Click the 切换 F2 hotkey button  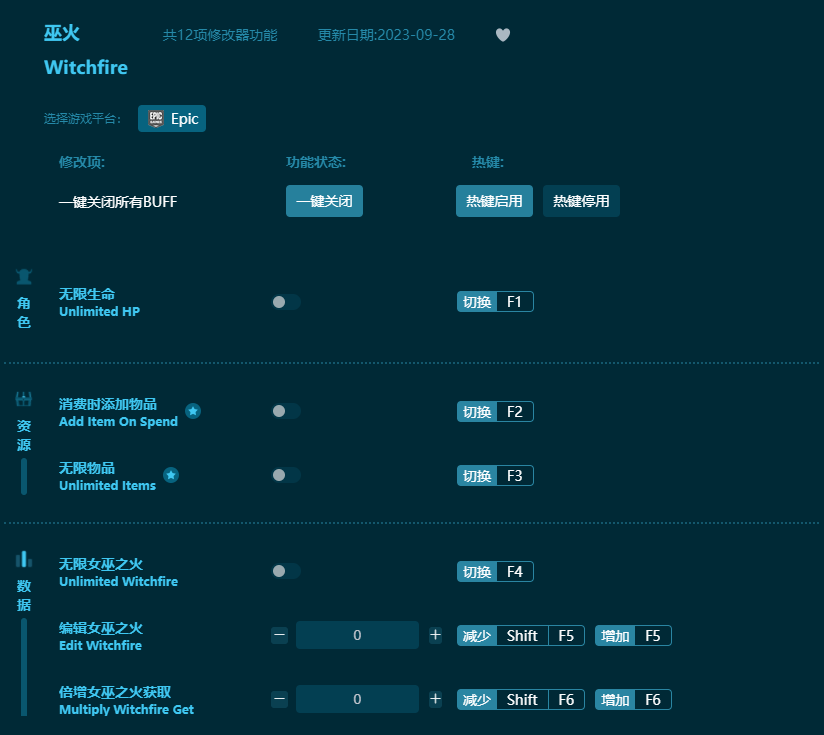[496, 411]
